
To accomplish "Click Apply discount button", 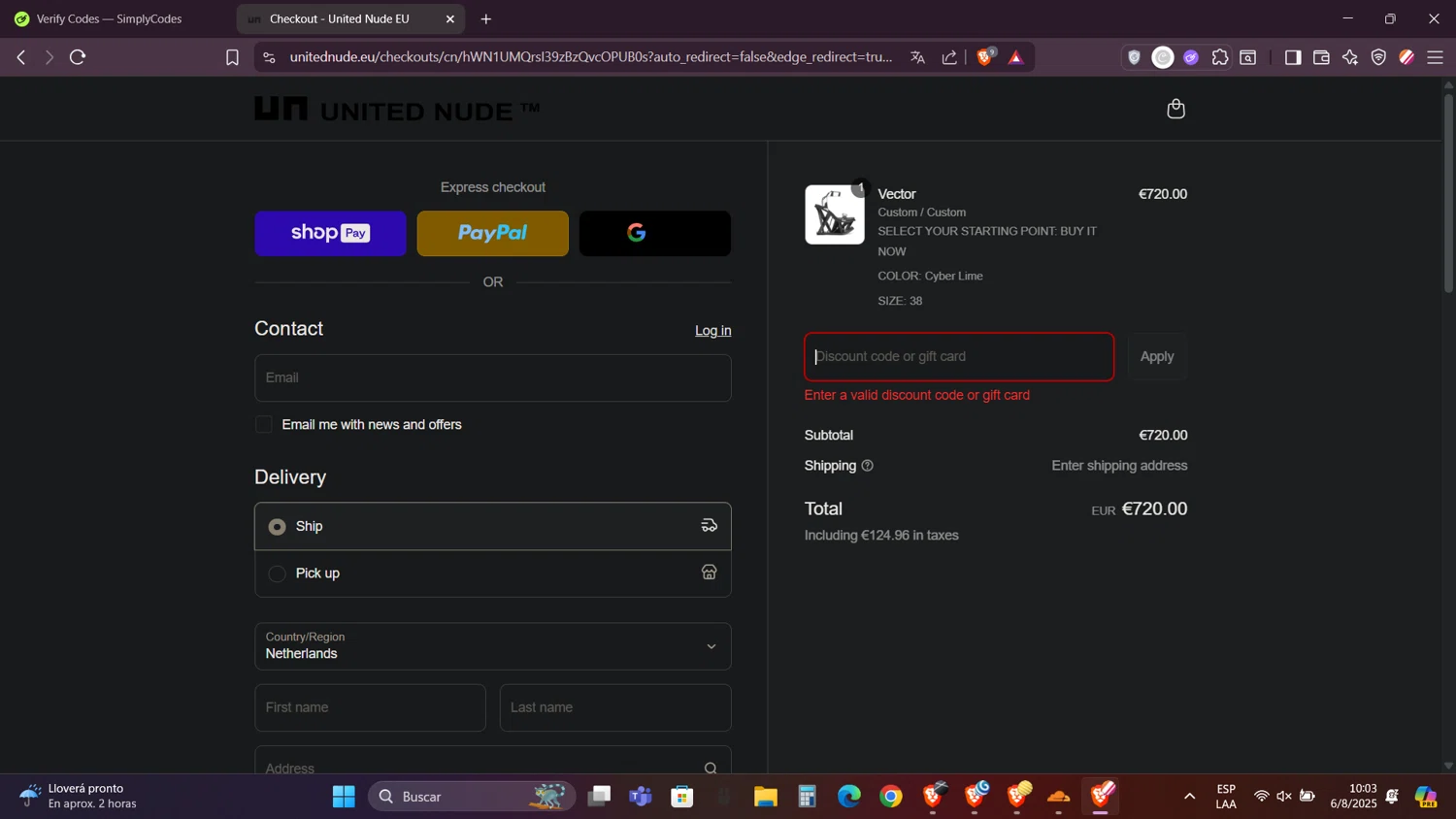I will pyautogui.click(x=1157, y=356).
